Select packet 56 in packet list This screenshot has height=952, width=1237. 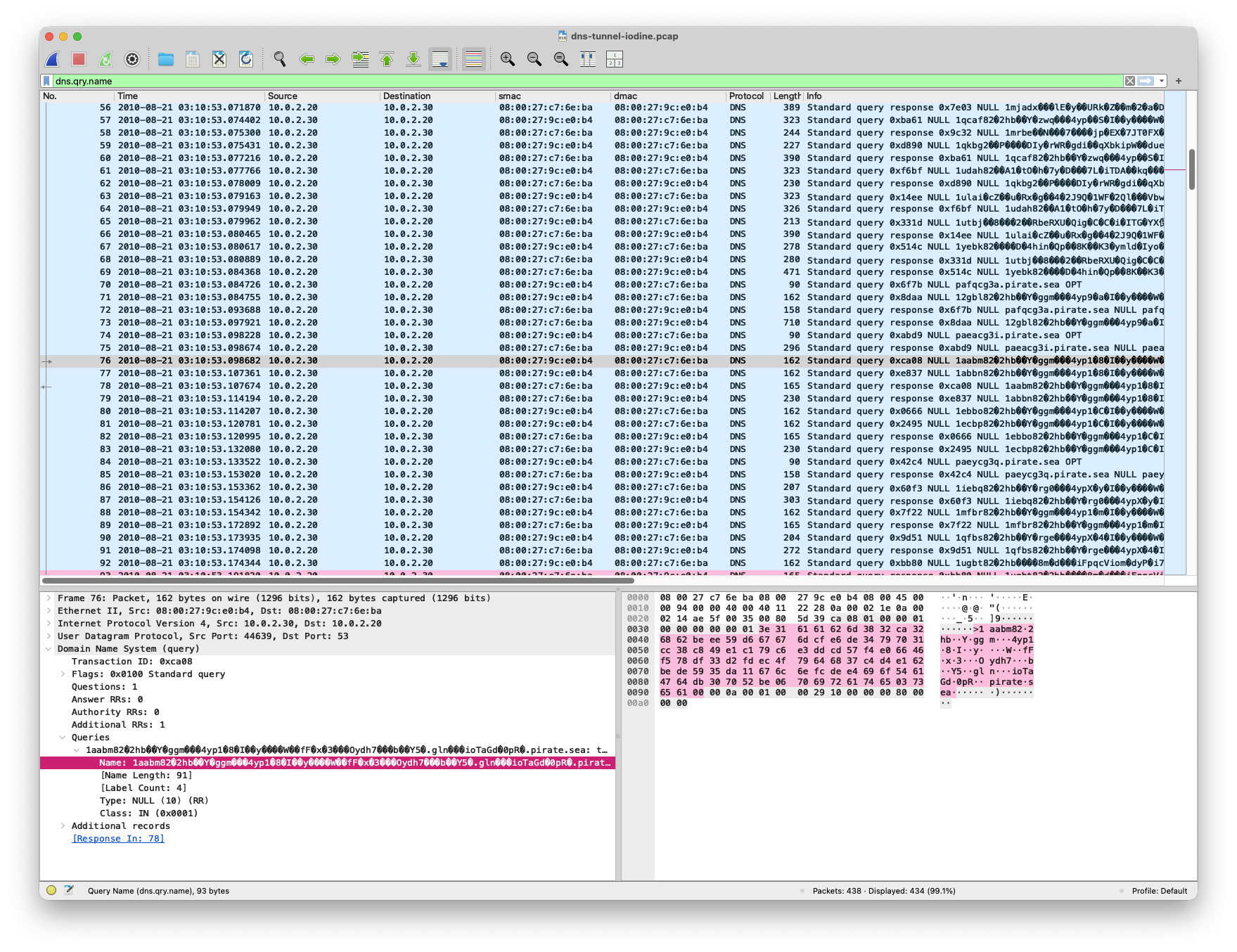602,108
